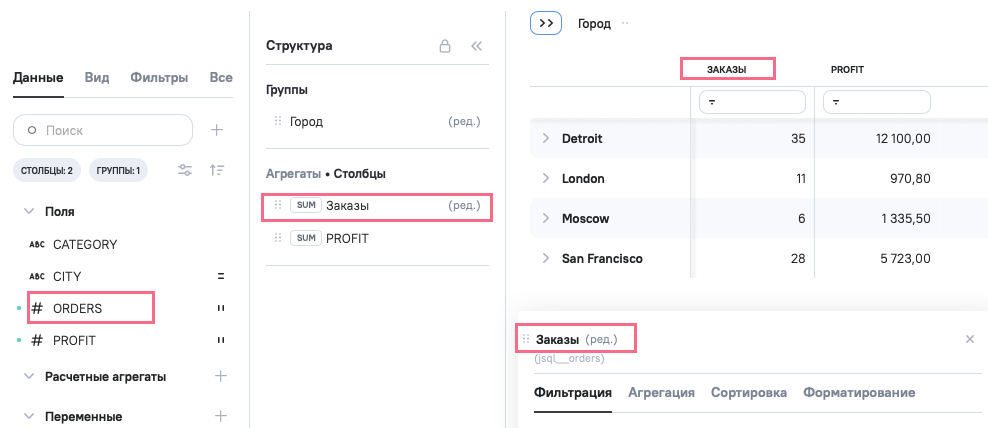Click the column marker beside ORDERS field
Viewport: 988px width, 428px height.
coord(221,308)
